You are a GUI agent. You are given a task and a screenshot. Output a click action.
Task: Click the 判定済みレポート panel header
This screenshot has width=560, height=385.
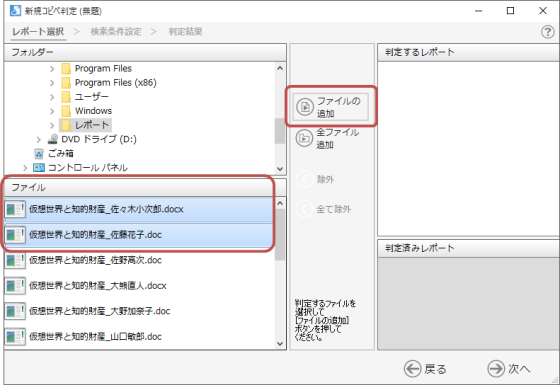(468, 248)
